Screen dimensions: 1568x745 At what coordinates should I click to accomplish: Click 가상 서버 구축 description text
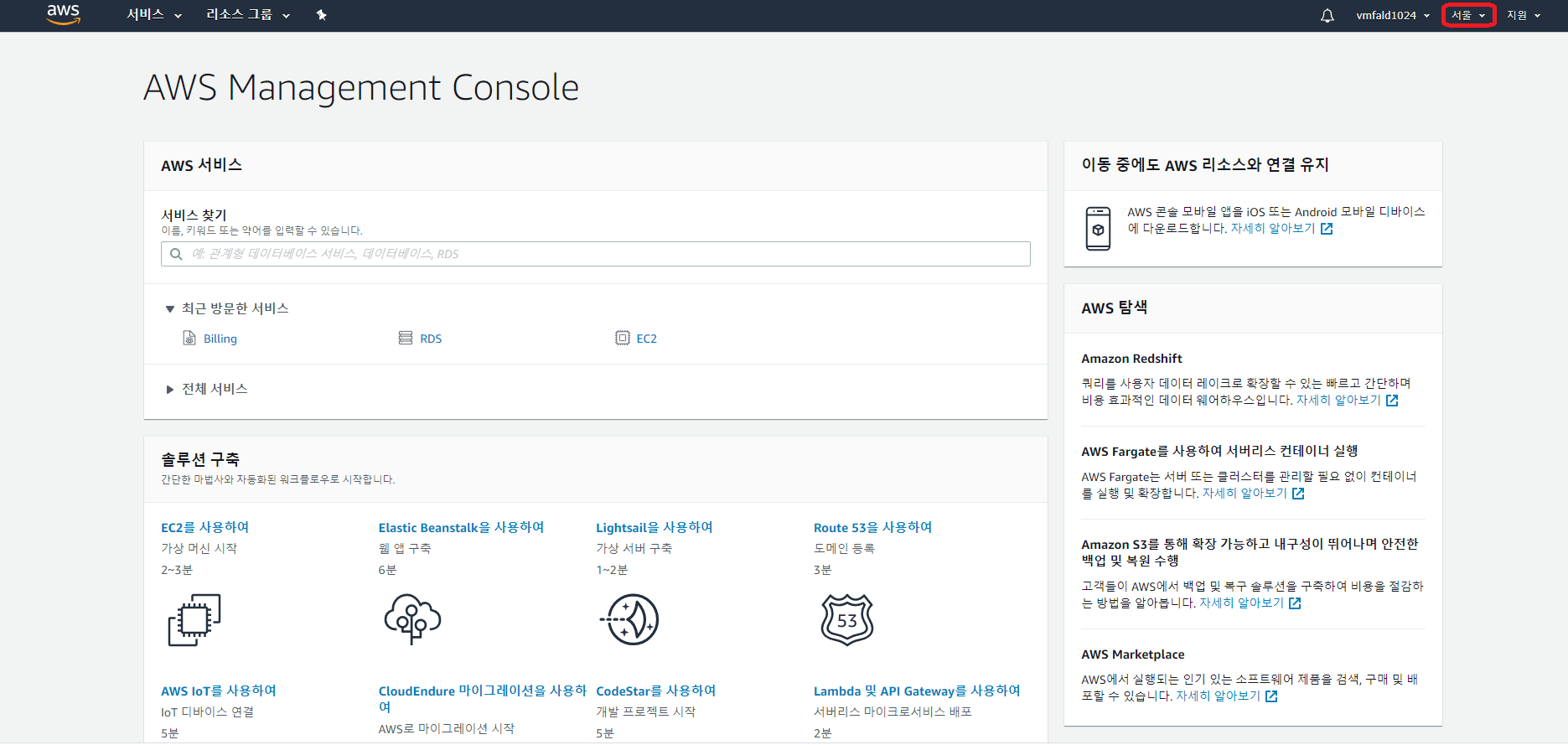click(634, 548)
